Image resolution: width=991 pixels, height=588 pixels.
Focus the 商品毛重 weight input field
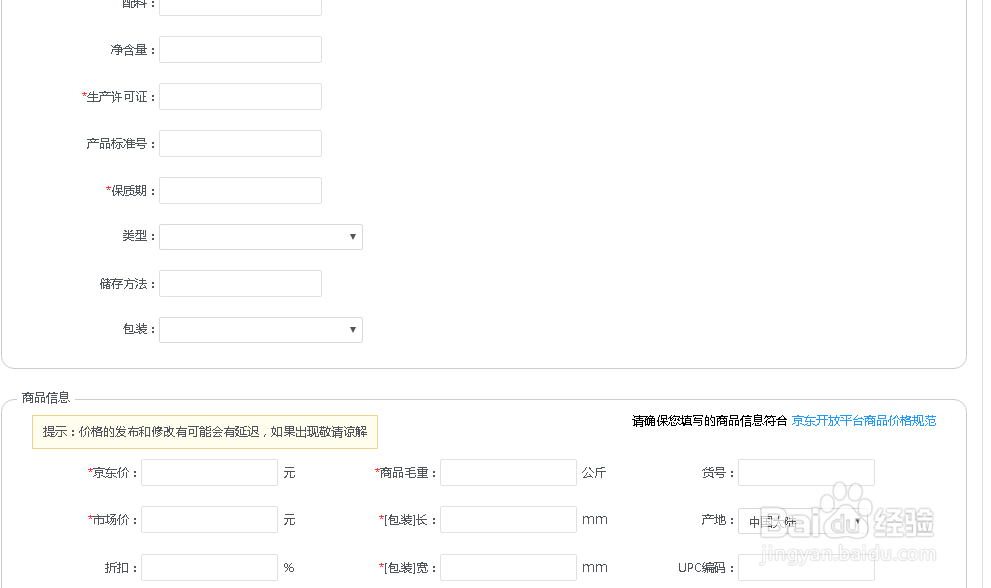tap(508, 472)
